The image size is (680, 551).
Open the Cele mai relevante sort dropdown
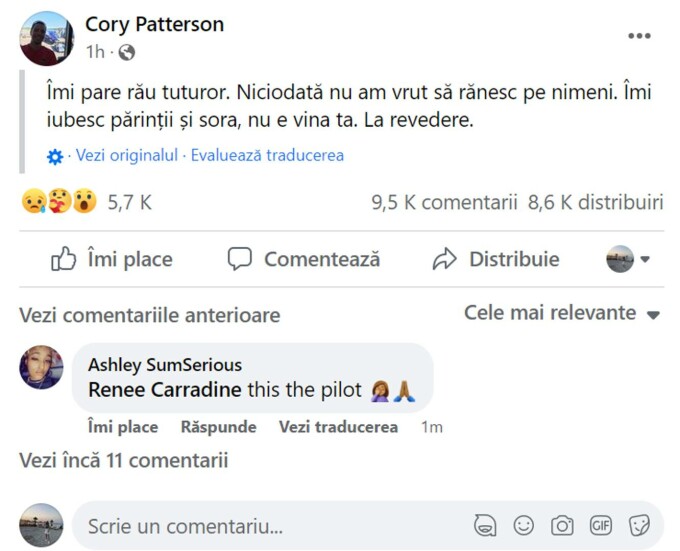562,313
